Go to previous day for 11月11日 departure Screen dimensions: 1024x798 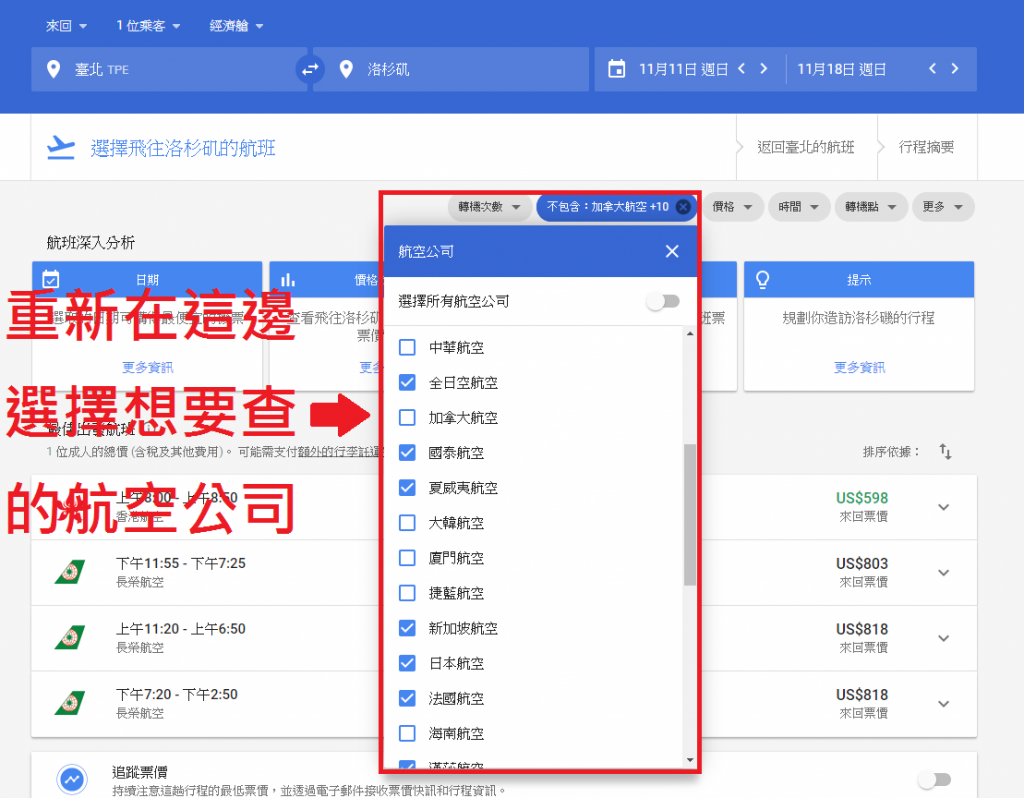[741, 69]
